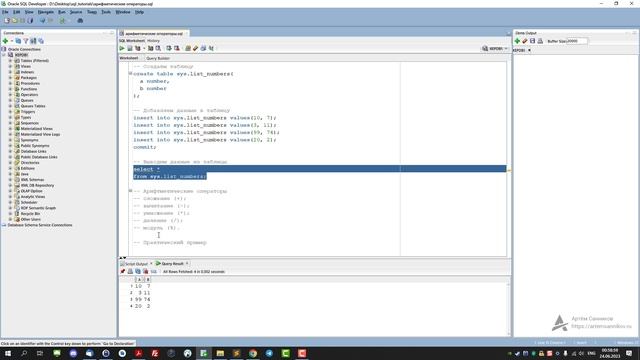Open the connection selector dropdown in worksheet toolbar

pos(495,49)
